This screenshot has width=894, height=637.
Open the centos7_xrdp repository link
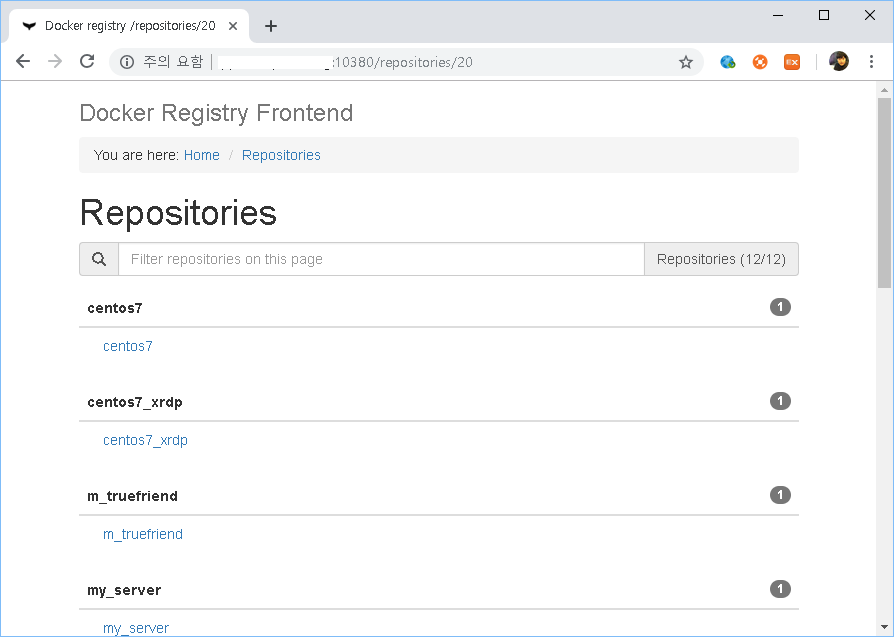145,440
